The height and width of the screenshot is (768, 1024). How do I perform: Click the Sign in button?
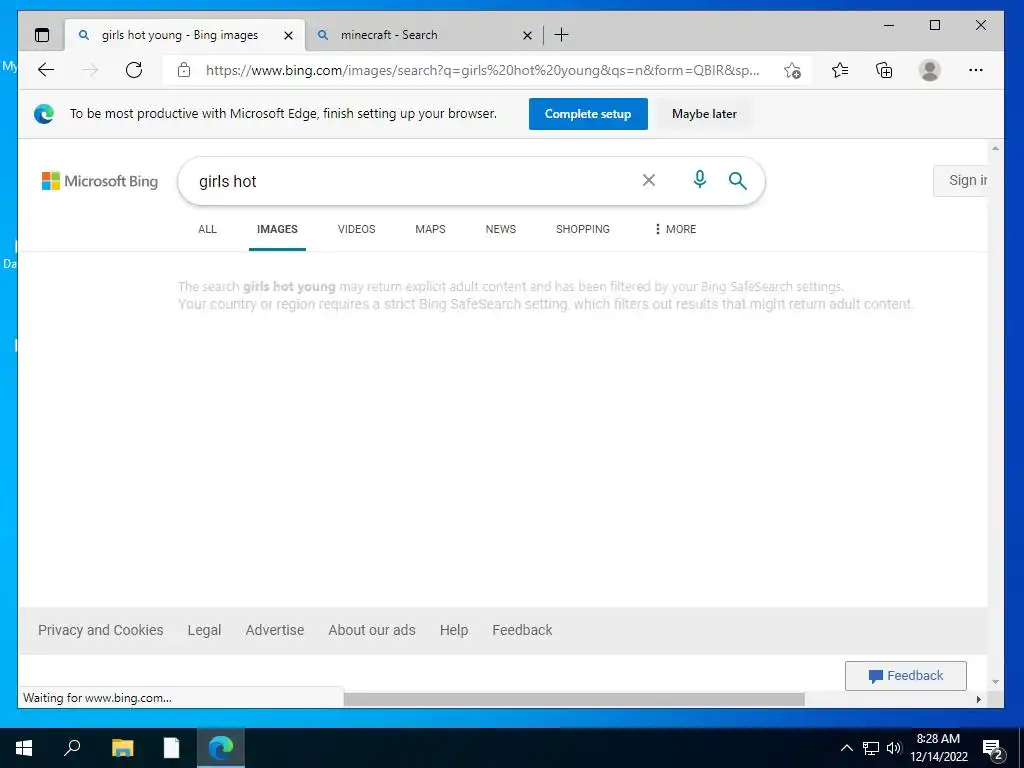coord(961,180)
